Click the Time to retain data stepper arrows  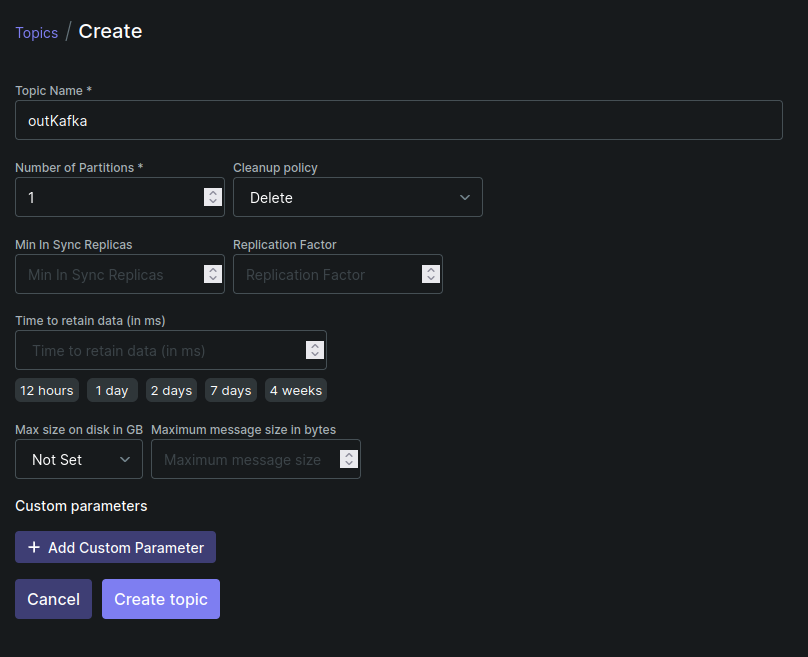click(314, 350)
